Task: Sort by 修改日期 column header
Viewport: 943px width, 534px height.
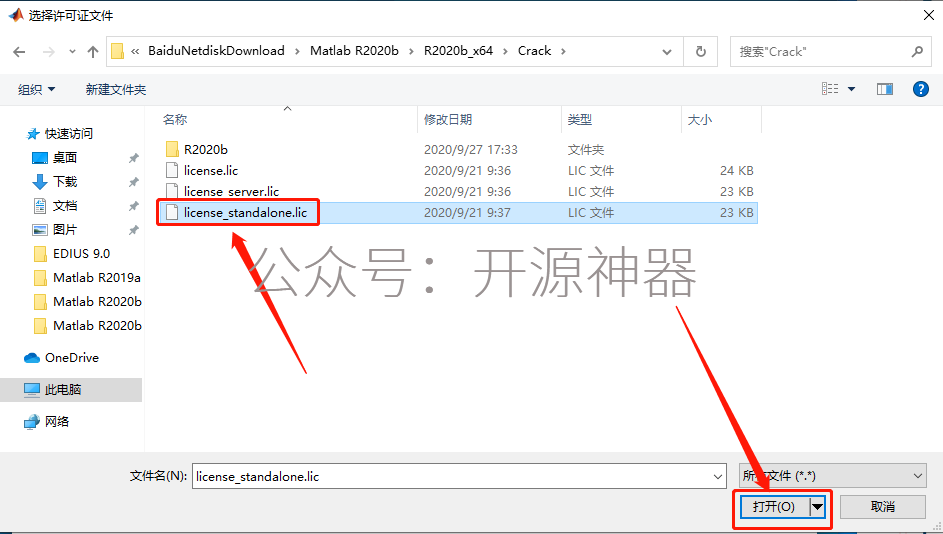Action: click(x=447, y=120)
